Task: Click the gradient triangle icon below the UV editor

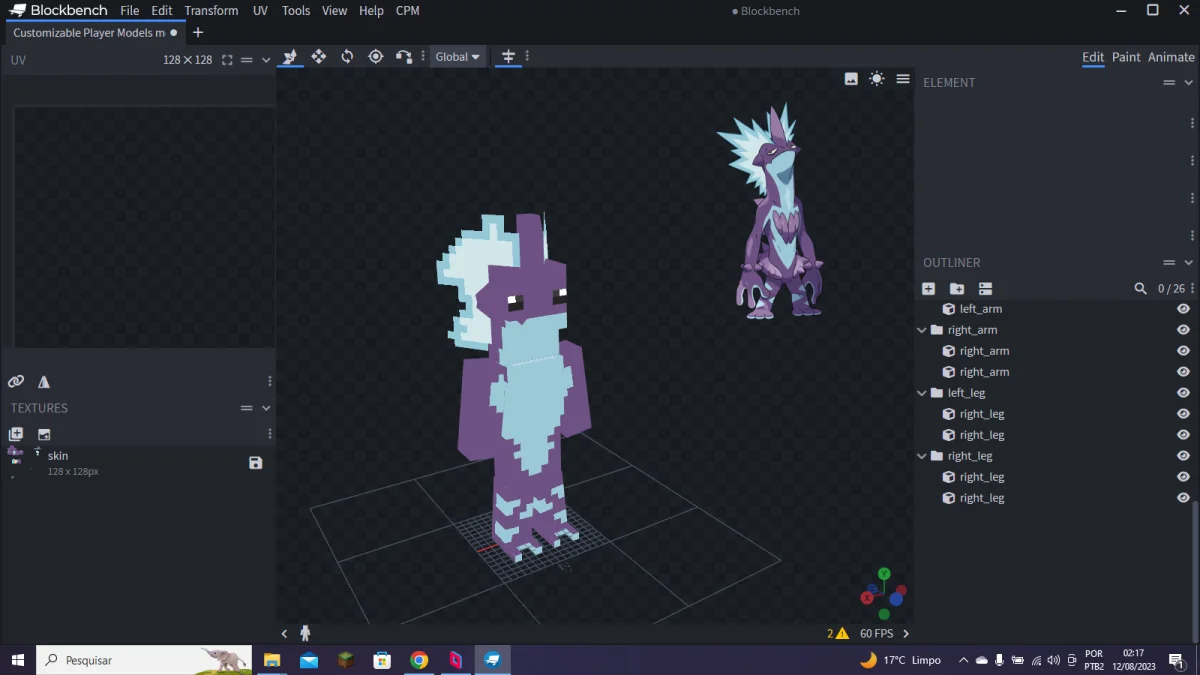Action: pos(44,381)
